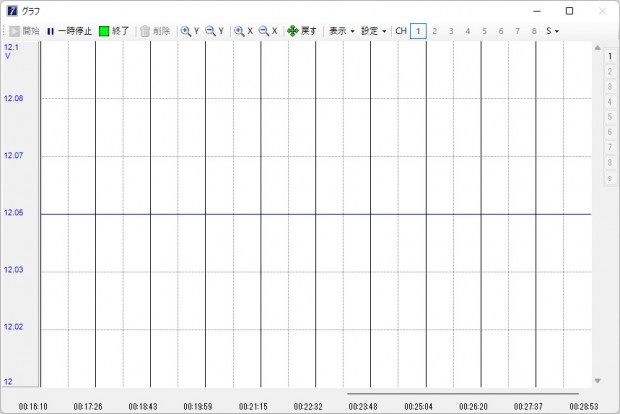This screenshot has width=620, height=414.
Task: Zoom out on the Y axis
Action: [215, 31]
